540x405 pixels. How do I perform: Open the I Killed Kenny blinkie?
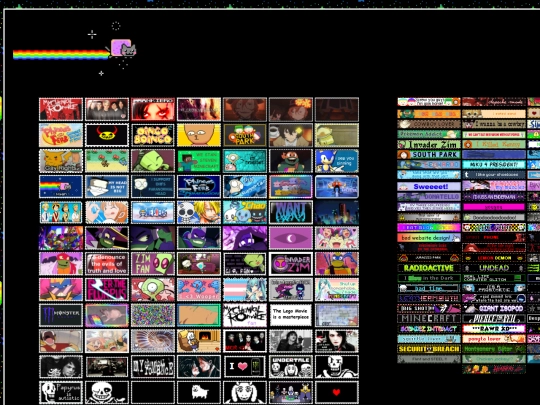tap(494, 144)
